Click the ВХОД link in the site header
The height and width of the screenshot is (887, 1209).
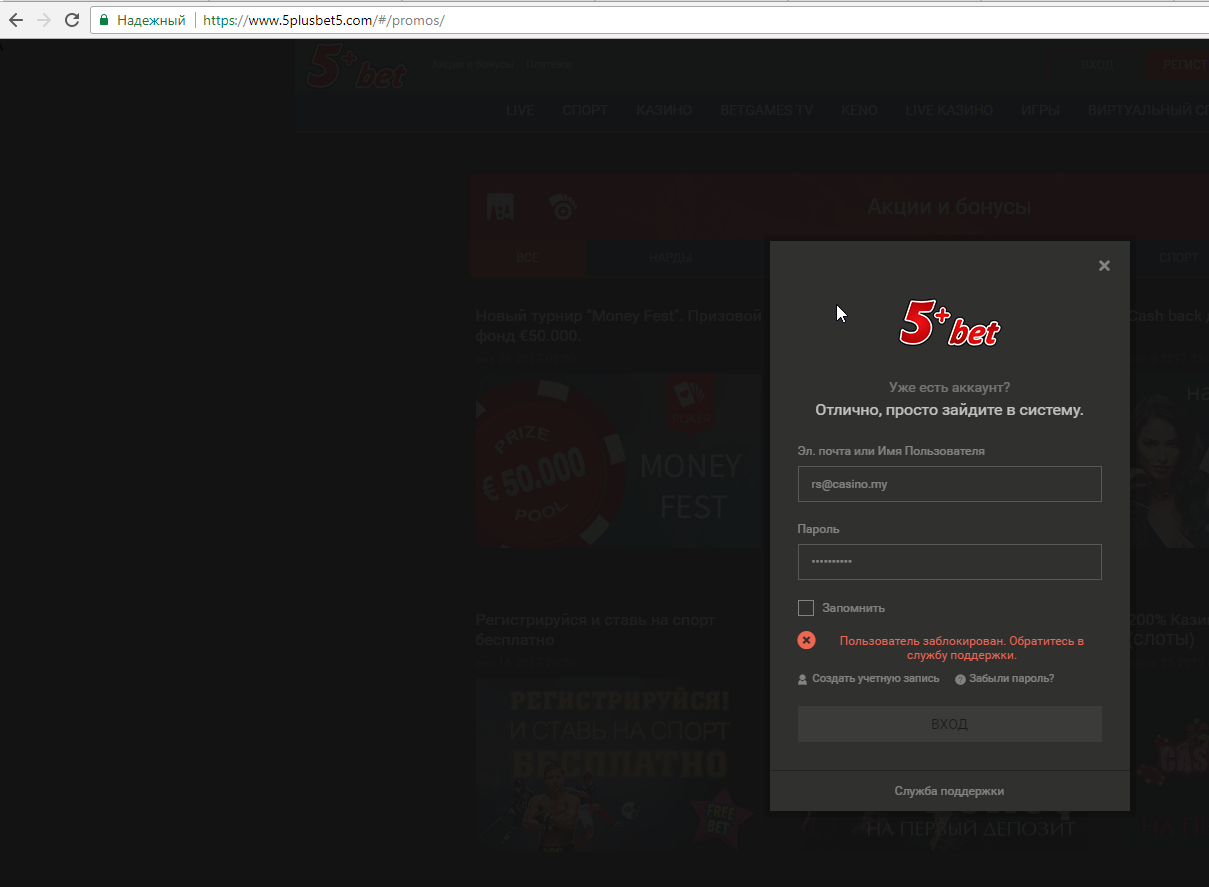[1097, 65]
